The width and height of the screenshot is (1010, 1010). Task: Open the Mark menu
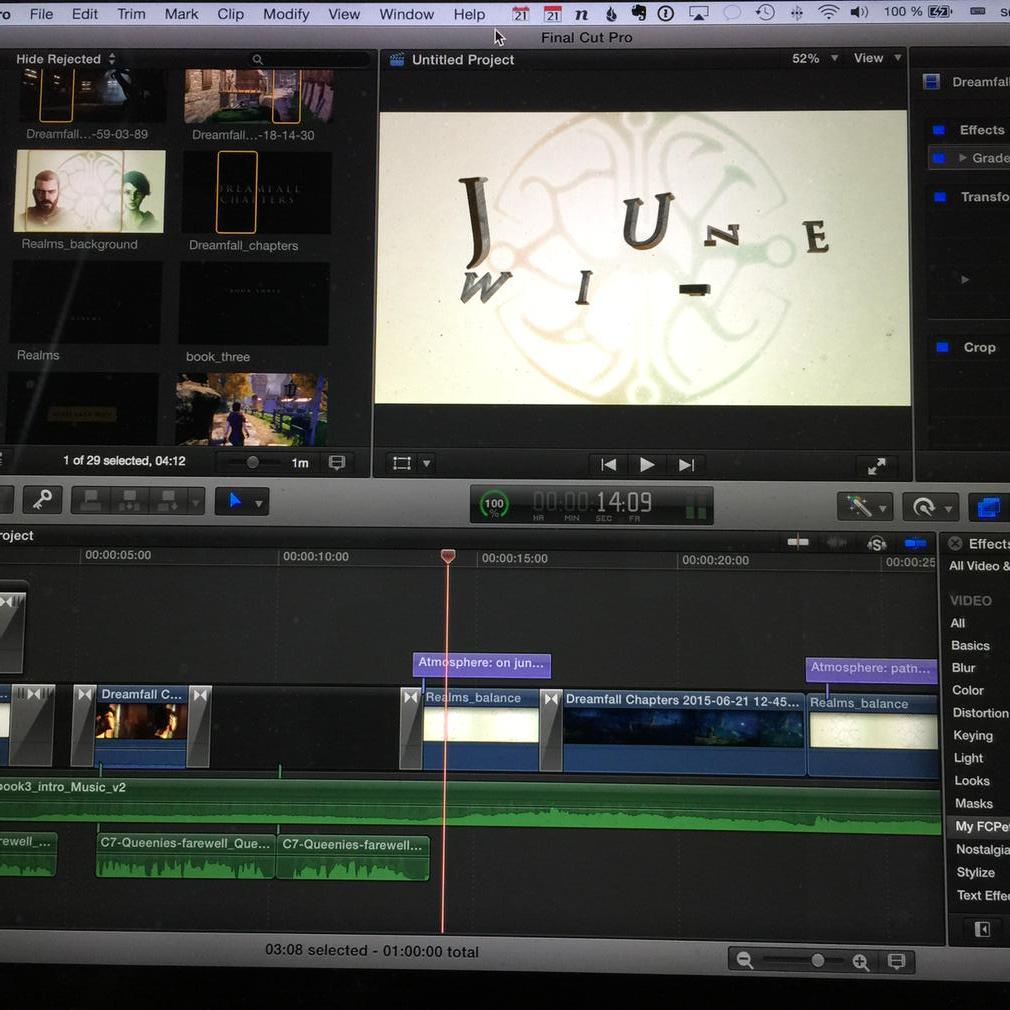[x=181, y=14]
